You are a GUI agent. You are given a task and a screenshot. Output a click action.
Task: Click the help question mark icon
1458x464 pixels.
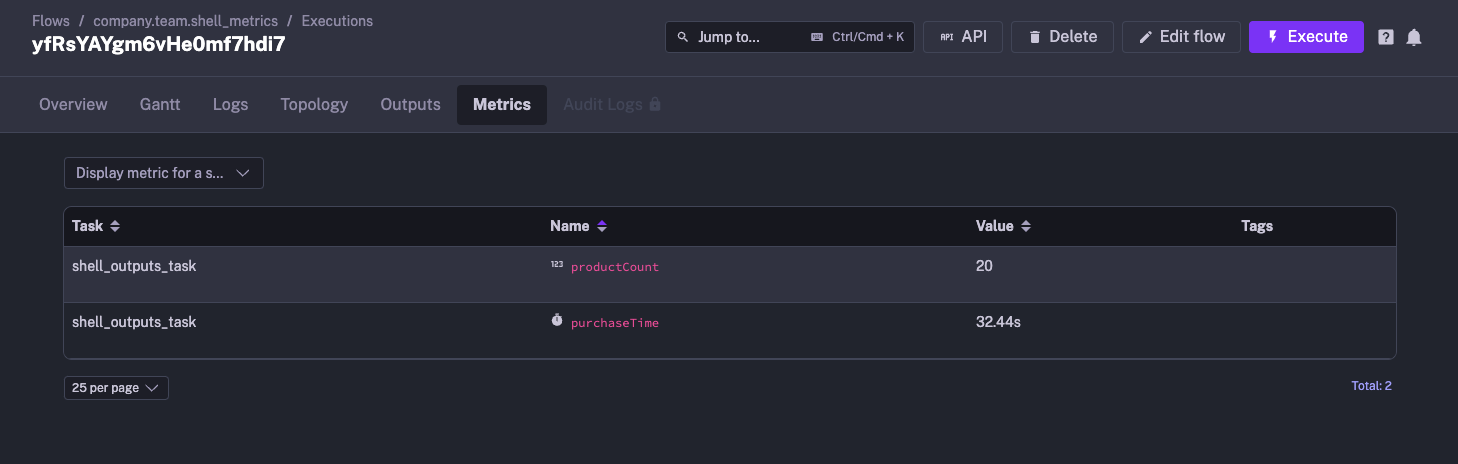(1386, 37)
